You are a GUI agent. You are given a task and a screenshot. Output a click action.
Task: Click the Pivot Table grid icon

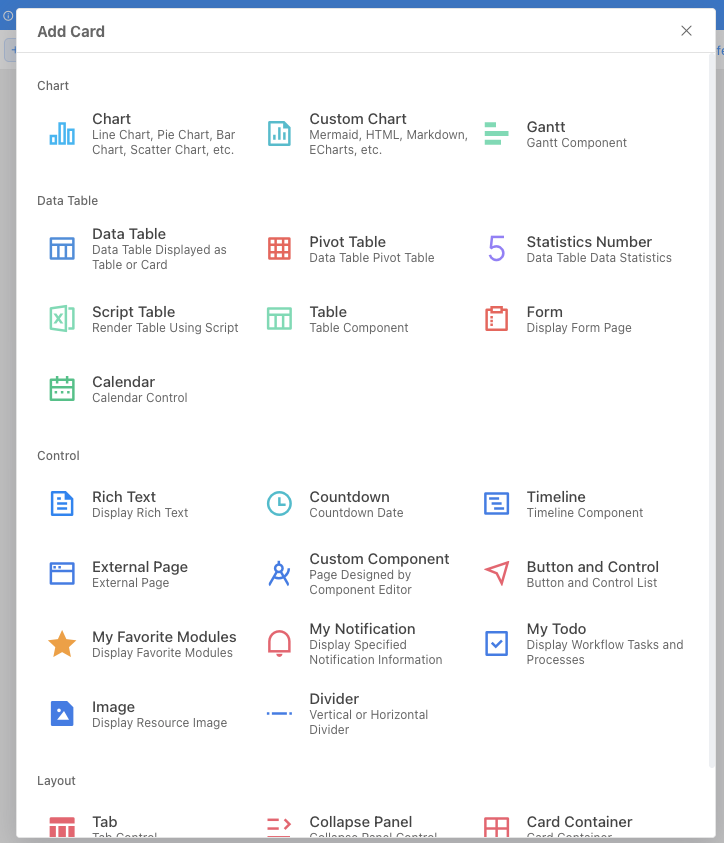(279, 248)
